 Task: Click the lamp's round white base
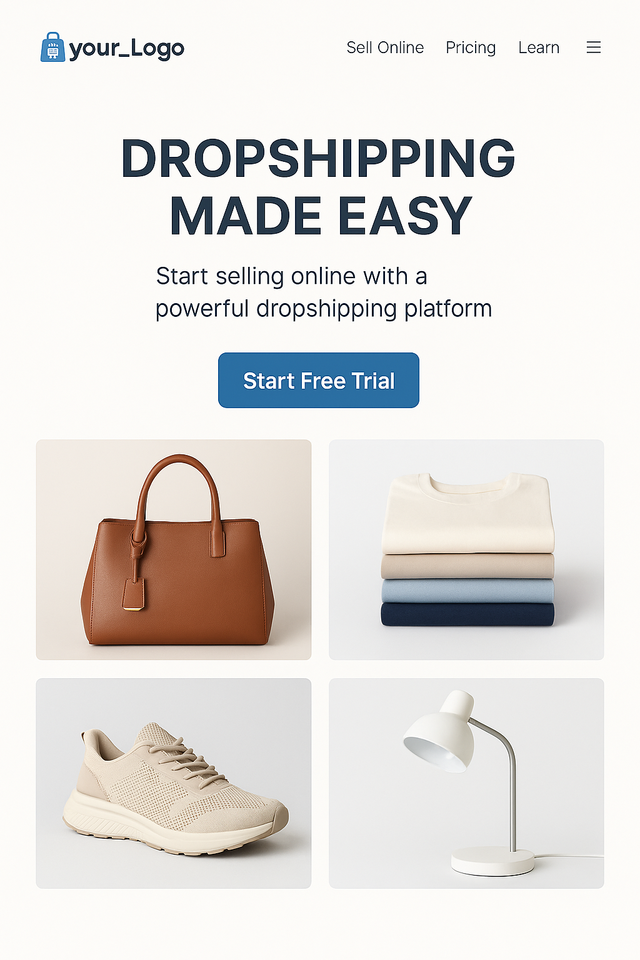[x=493, y=861]
